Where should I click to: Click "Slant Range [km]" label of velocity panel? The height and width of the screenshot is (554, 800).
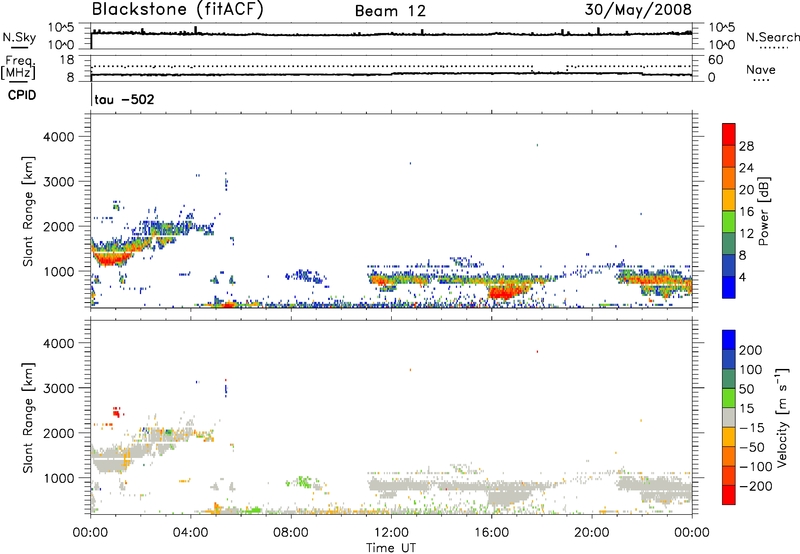28,418
